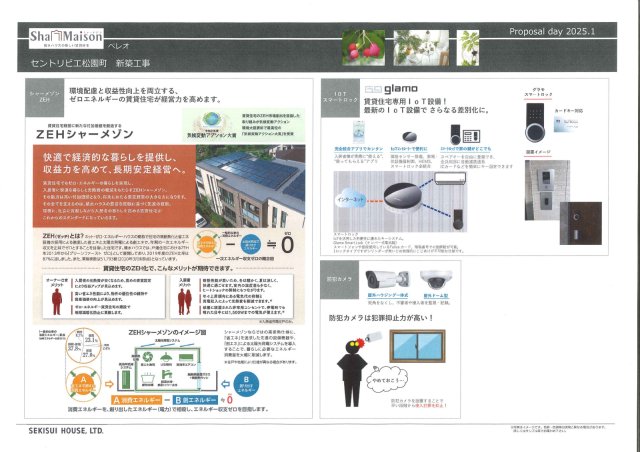Click the small round IoT hub icon
The width and height of the screenshot is (640, 452).
pos(409,136)
